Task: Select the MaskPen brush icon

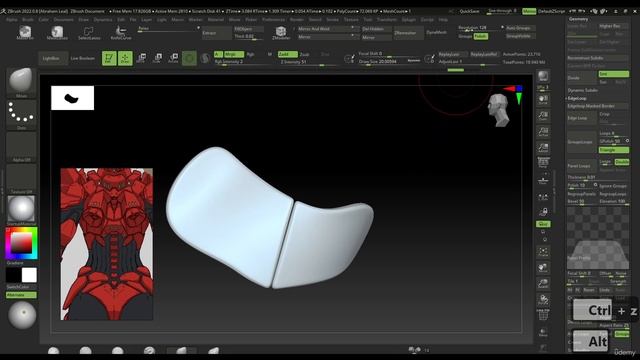Action: pos(25,32)
